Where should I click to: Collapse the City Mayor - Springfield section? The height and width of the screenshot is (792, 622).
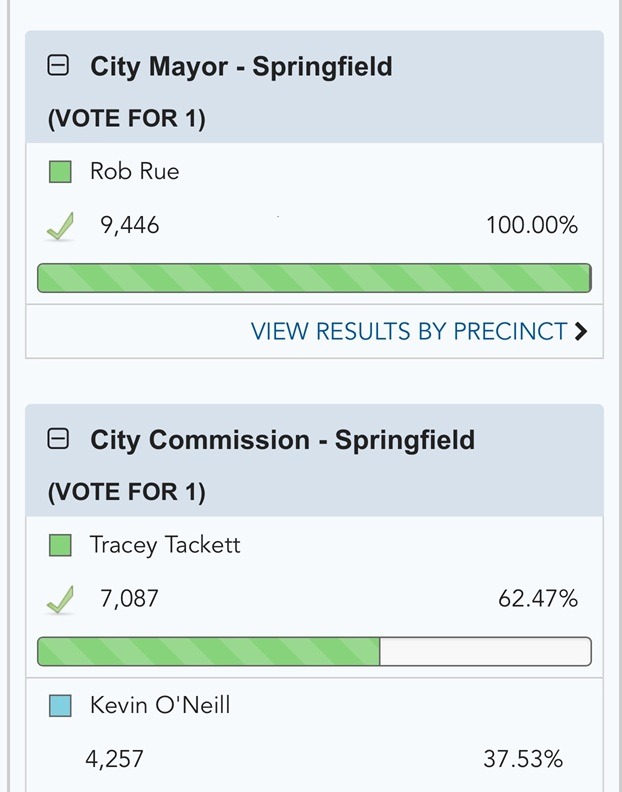[59, 67]
